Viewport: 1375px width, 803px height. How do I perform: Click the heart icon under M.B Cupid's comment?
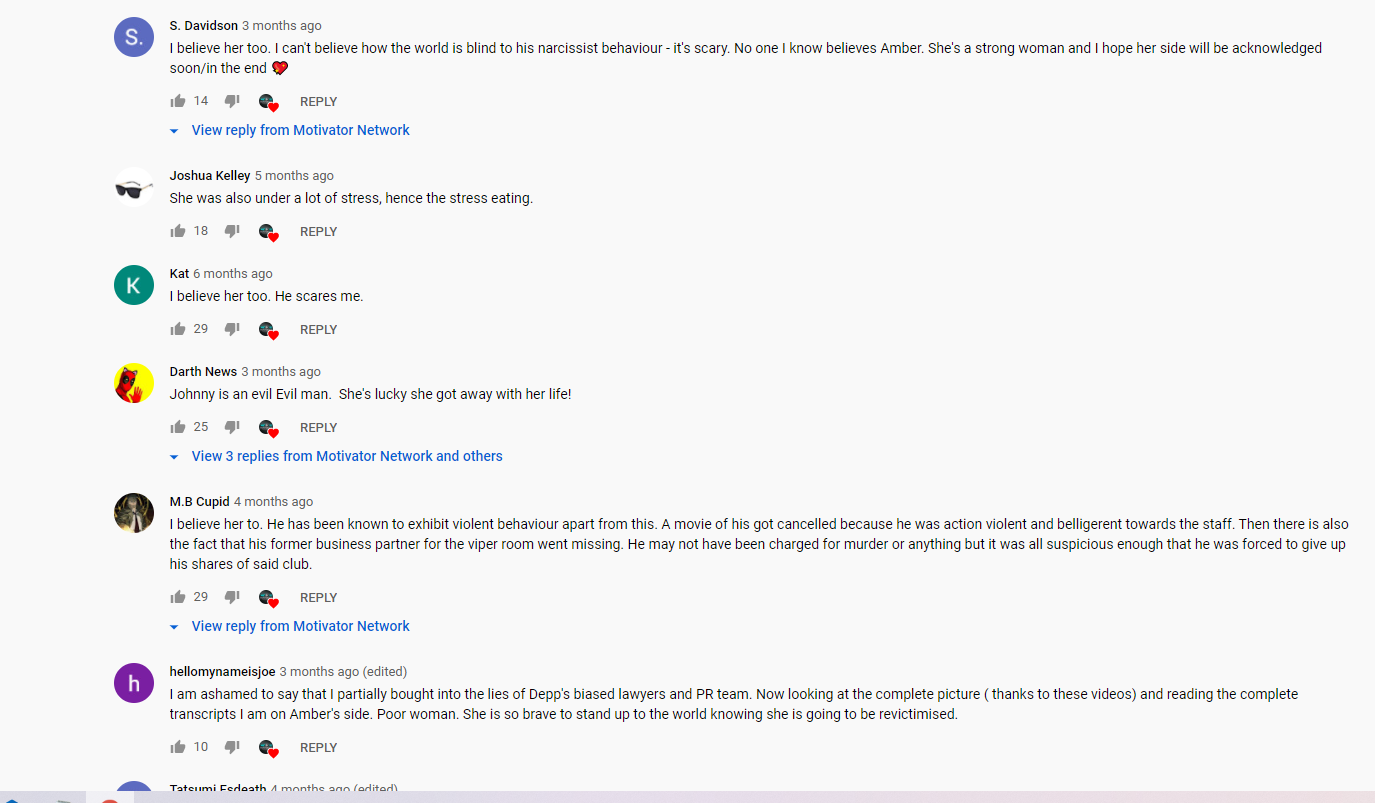pos(268,597)
